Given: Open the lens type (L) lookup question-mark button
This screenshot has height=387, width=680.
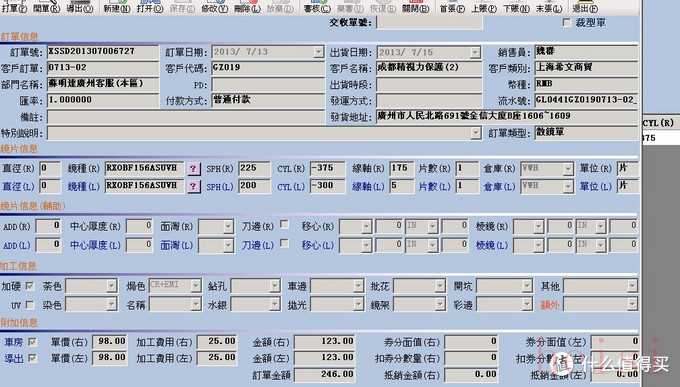Looking at the screenshot, I should (x=193, y=187).
